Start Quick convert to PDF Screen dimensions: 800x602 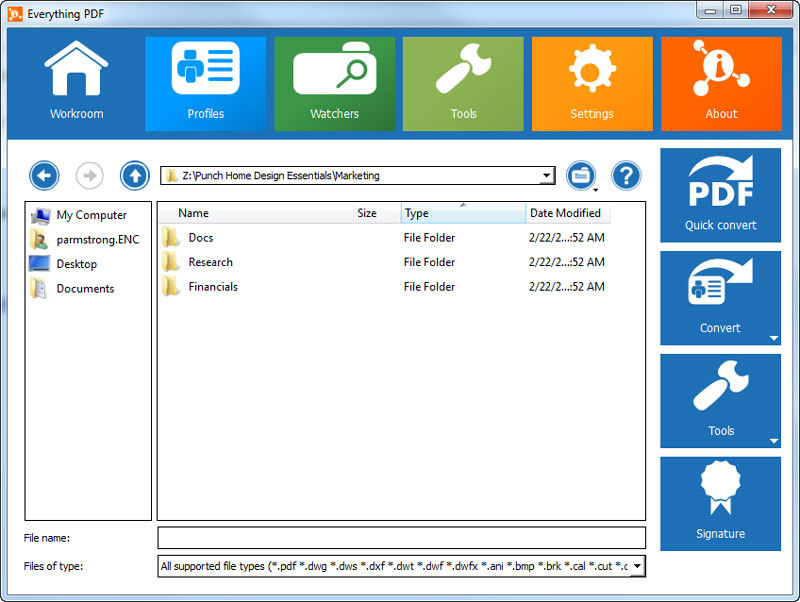tap(720, 195)
